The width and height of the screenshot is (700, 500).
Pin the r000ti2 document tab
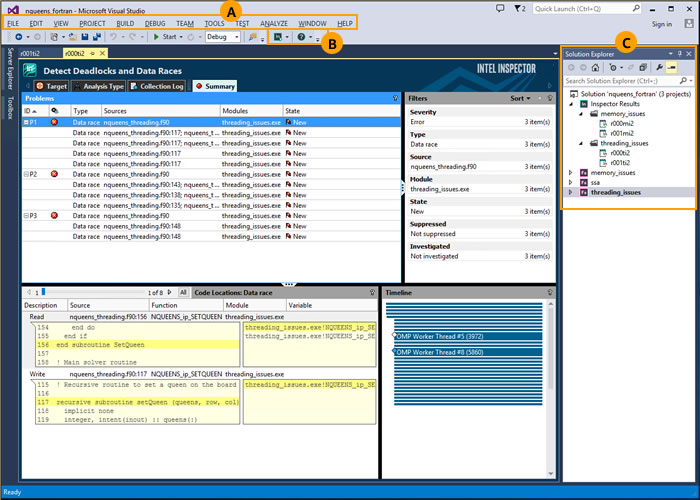pos(92,52)
